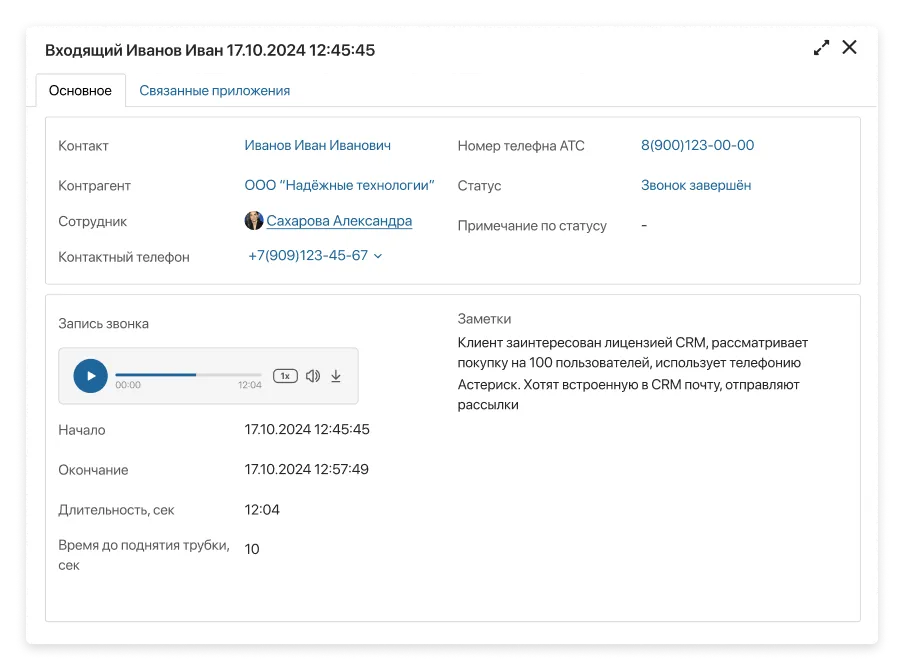The height and width of the screenshot is (668, 904).
Task: Open contact Иванов Иван Иванович
Action: click(317, 145)
